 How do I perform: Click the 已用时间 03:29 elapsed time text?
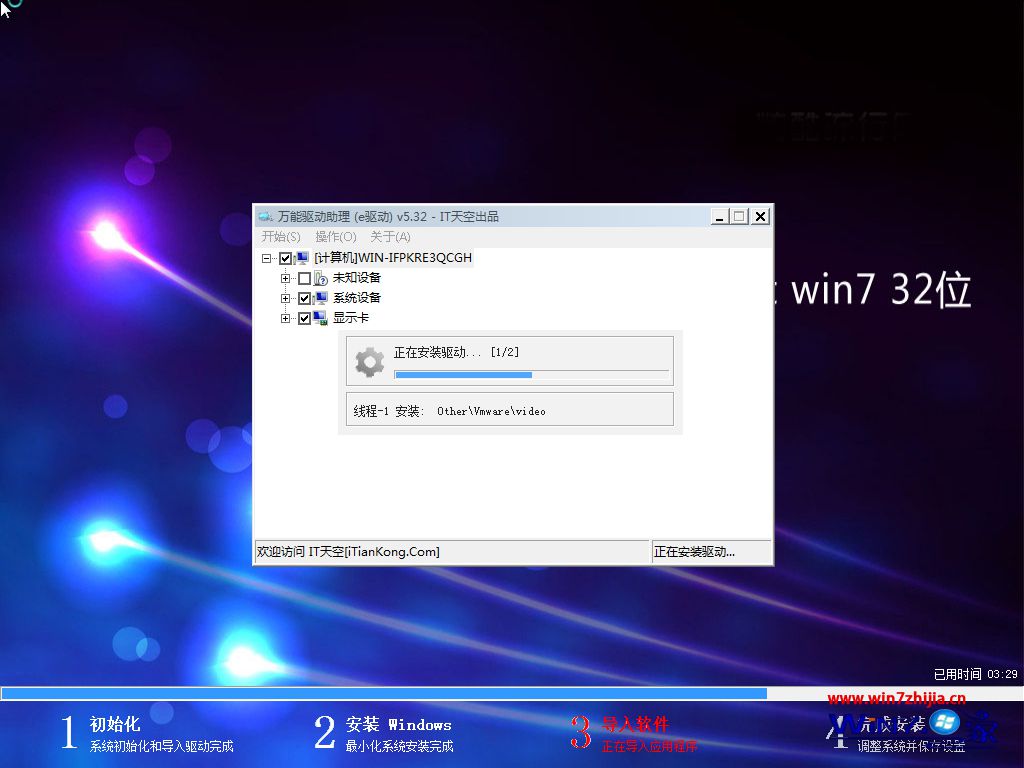[x=975, y=674]
